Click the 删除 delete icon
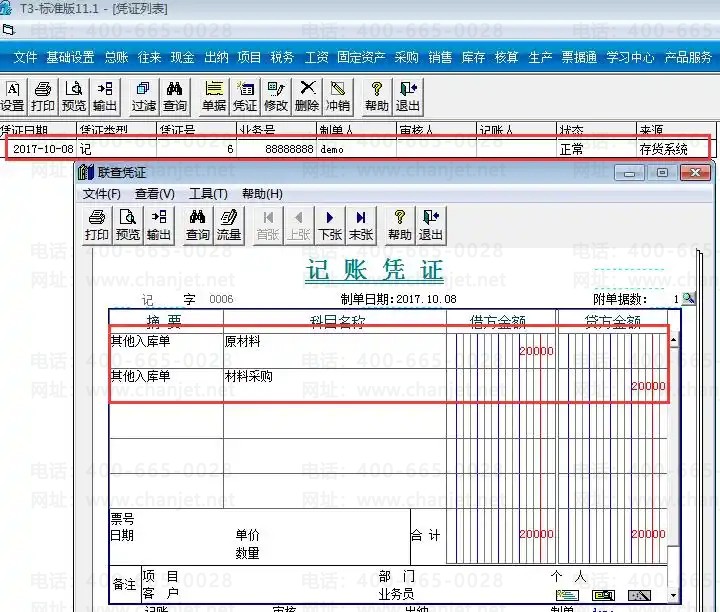The height and width of the screenshot is (612, 720). coord(307,97)
